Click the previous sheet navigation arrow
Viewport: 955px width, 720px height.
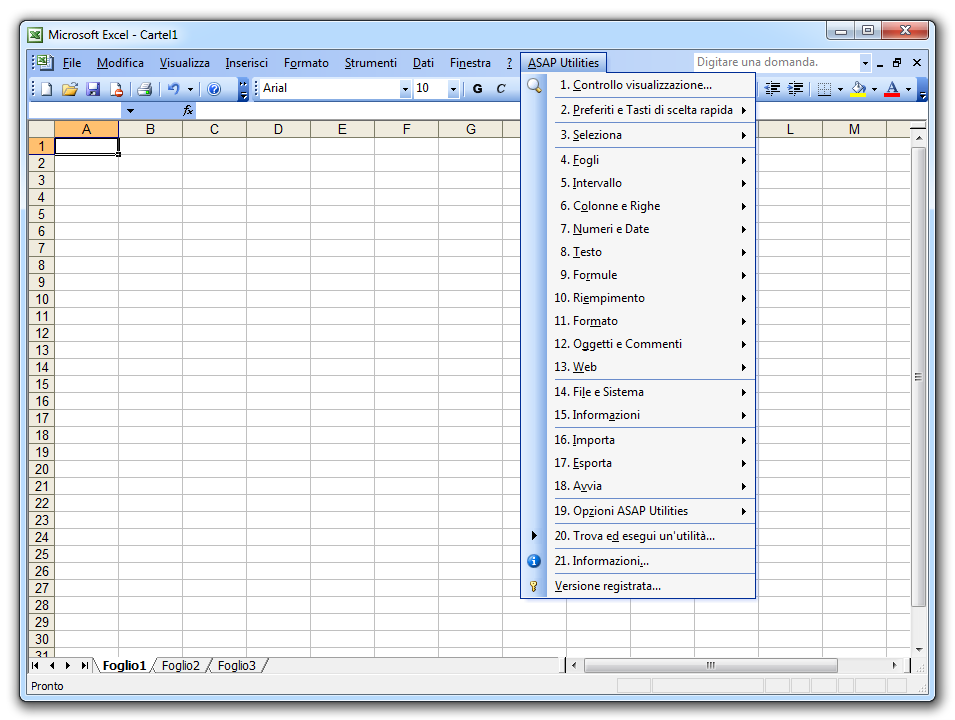[52, 665]
